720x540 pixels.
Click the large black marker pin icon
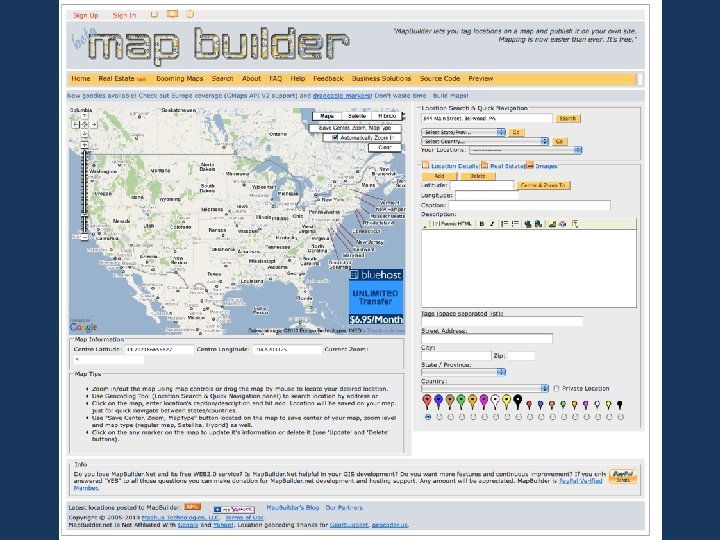[x=518, y=401]
